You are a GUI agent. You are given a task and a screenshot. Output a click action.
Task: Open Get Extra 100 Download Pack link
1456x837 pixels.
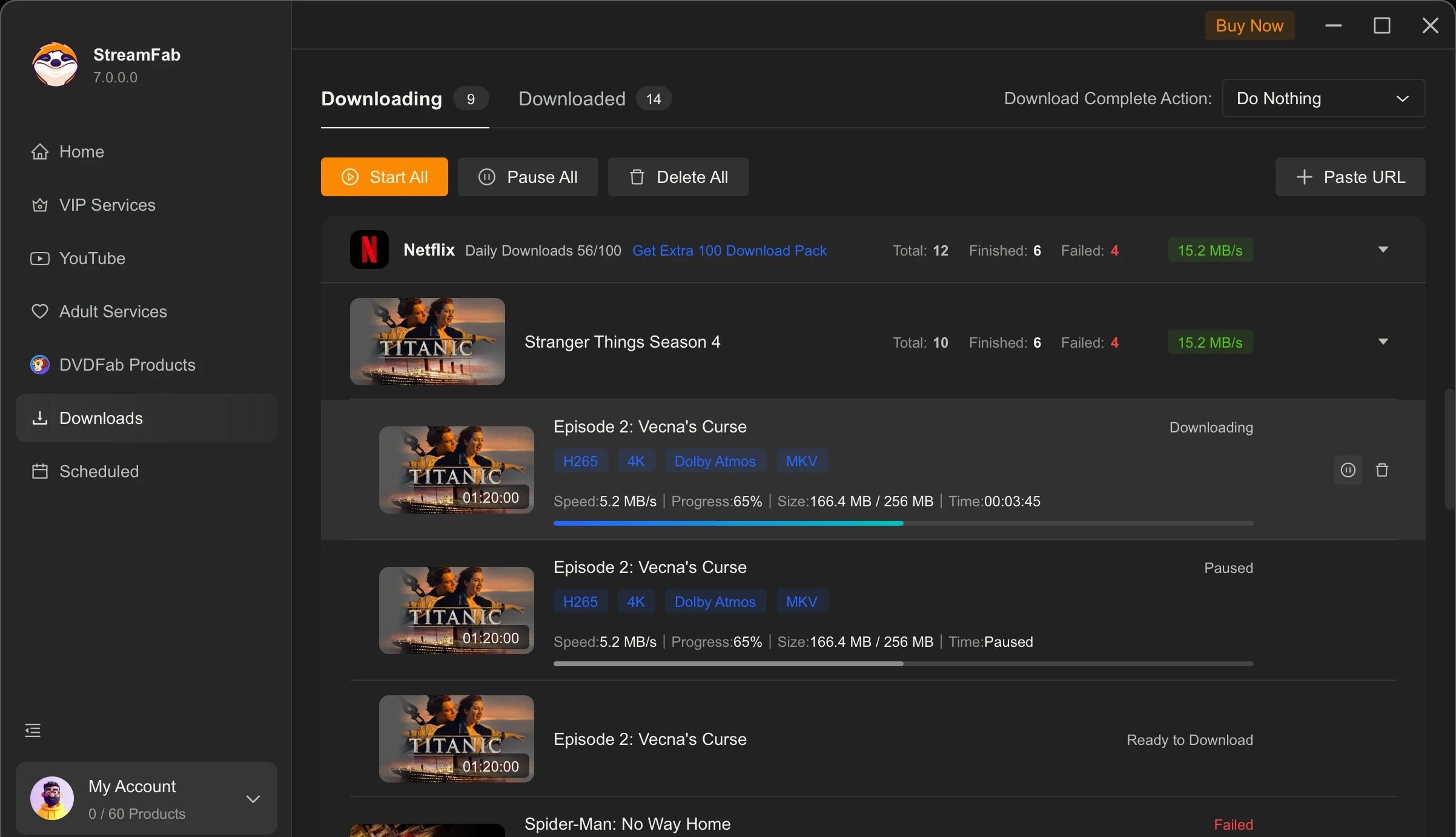pos(729,251)
